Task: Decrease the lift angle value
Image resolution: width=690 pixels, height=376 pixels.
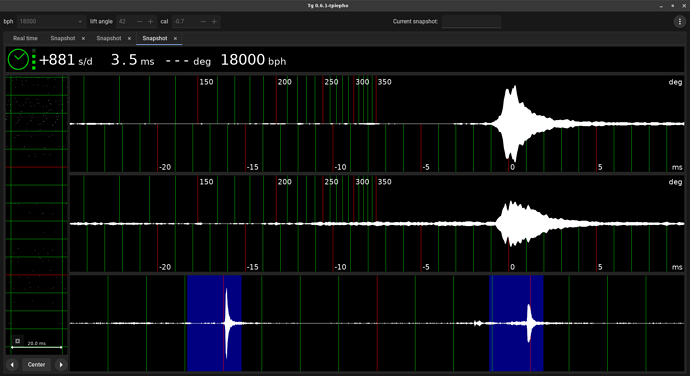Action: tap(139, 22)
